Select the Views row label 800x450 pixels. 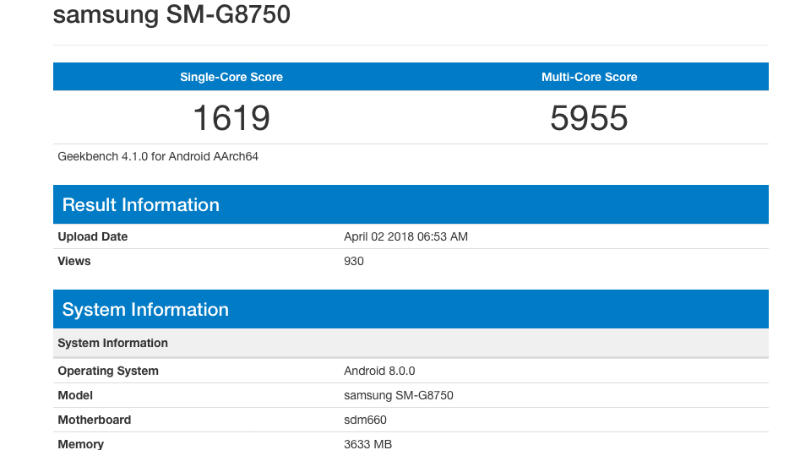[74, 261]
